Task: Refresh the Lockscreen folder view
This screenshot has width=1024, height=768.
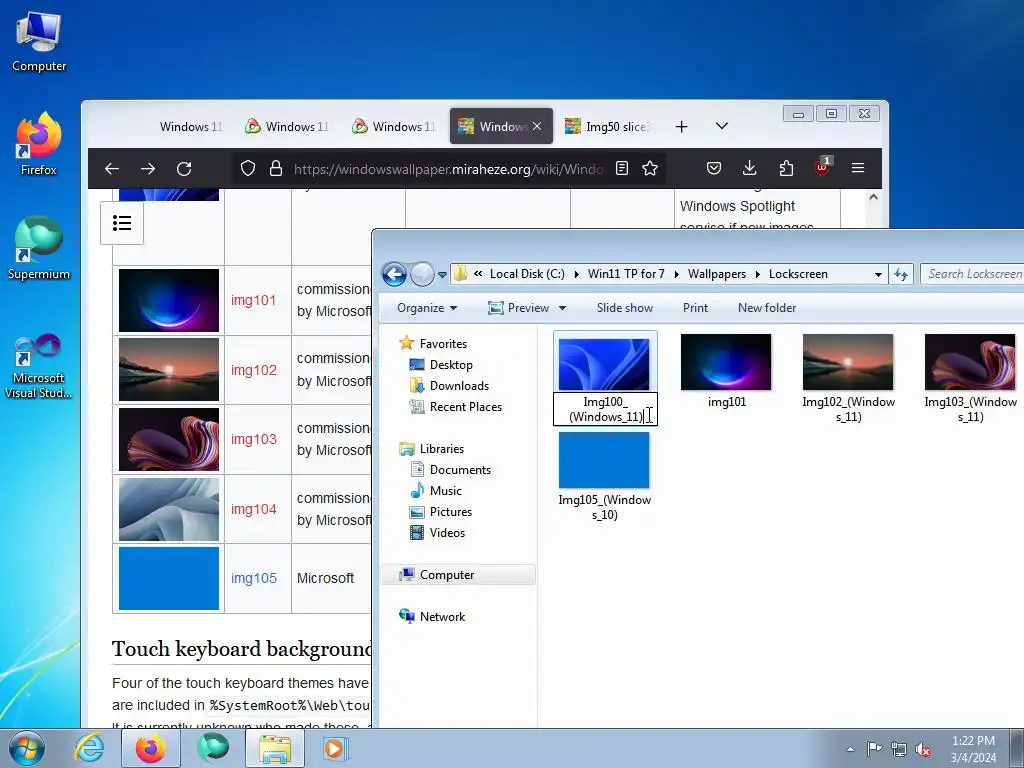Action: pos(901,275)
